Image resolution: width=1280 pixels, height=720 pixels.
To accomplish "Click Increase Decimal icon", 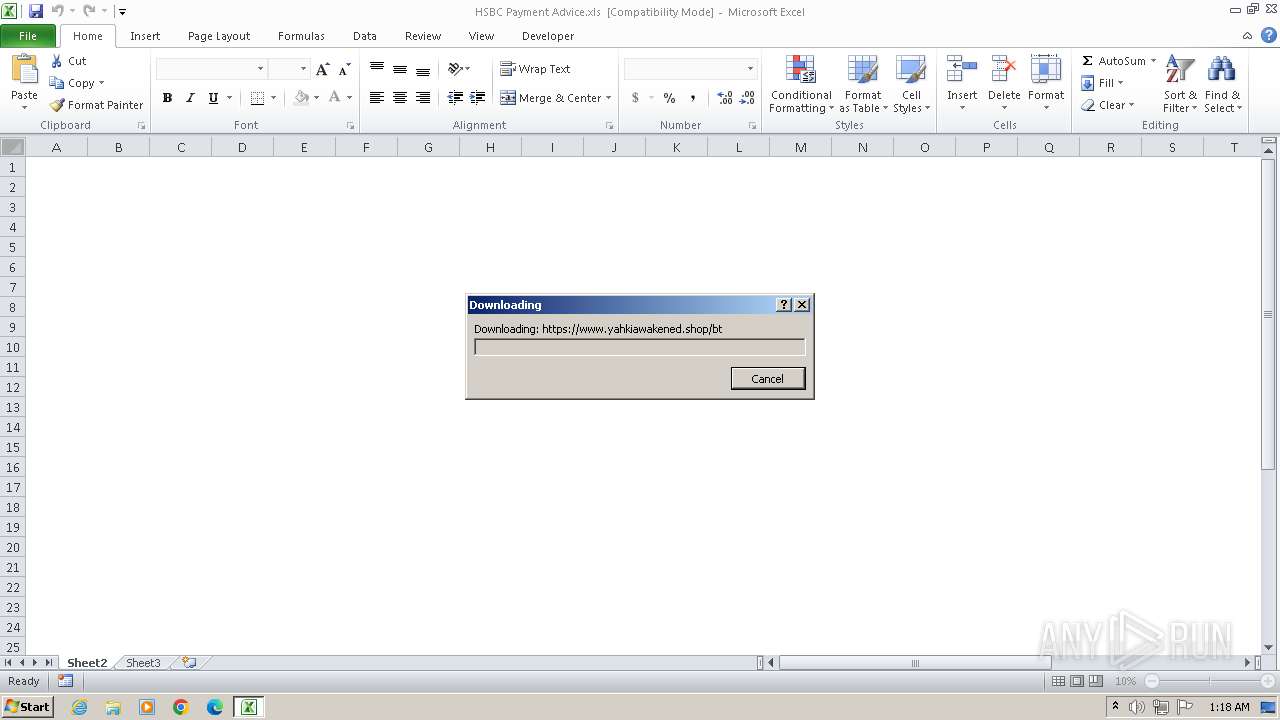I will tap(725, 98).
